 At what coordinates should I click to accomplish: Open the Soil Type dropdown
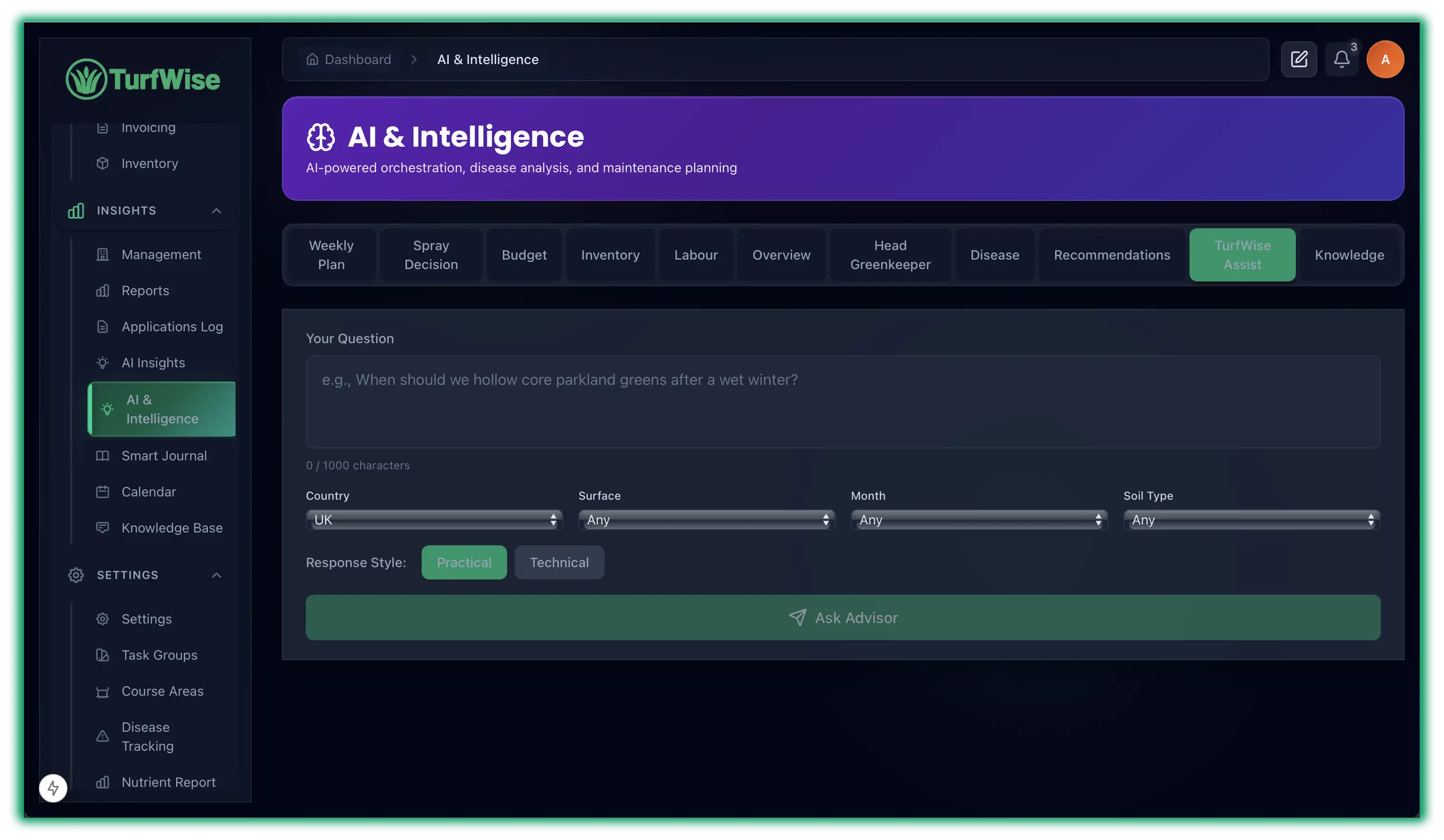pyautogui.click(x=1251, y=519)
